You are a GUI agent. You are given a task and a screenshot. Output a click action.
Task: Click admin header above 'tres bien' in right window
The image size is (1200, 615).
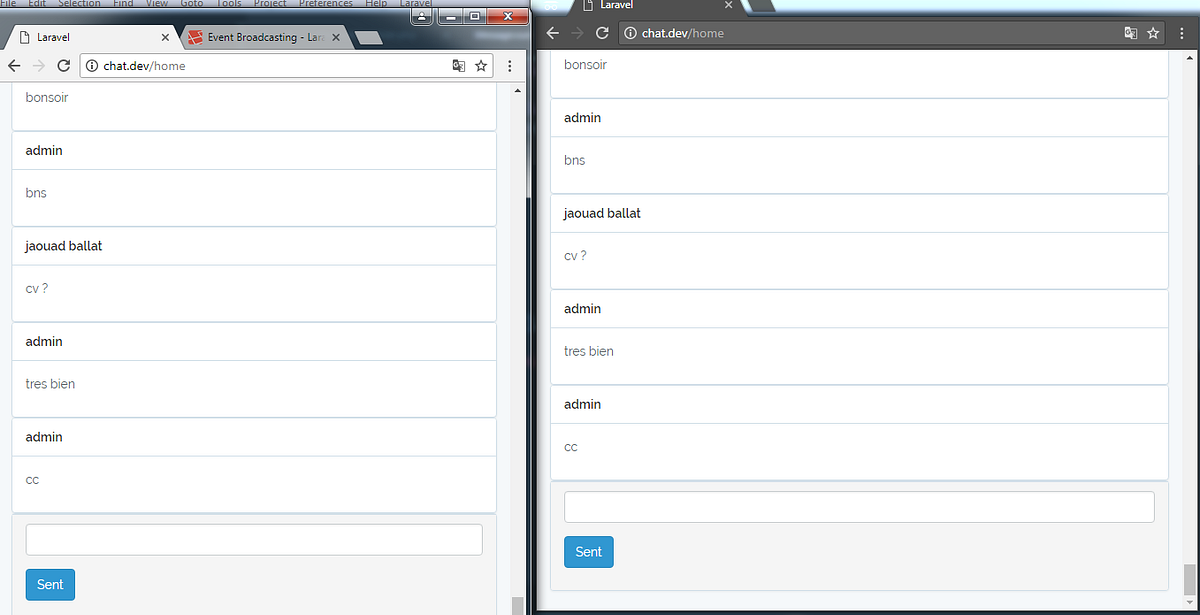point(583,309)
